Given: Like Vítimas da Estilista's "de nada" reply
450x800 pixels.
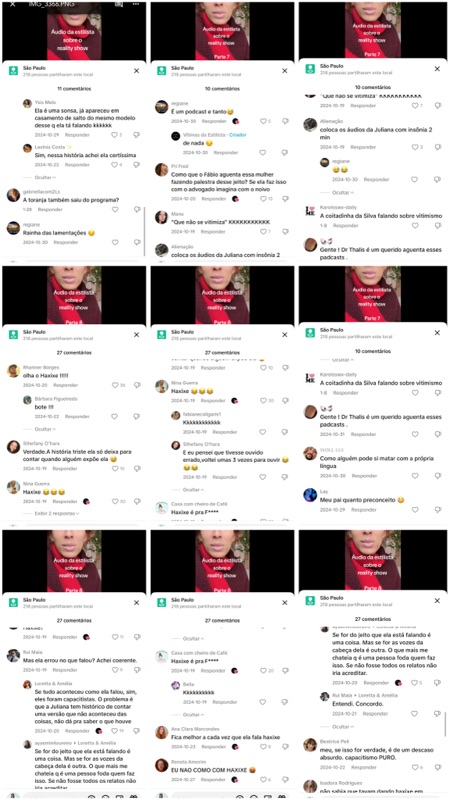Looking at the screenshot, I should click(264, 153).
